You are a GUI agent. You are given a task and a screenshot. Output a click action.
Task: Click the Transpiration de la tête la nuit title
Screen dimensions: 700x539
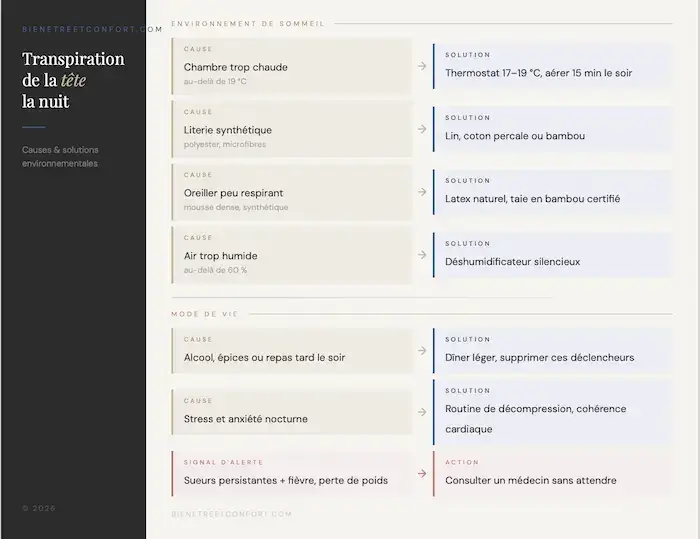(73, 80)
